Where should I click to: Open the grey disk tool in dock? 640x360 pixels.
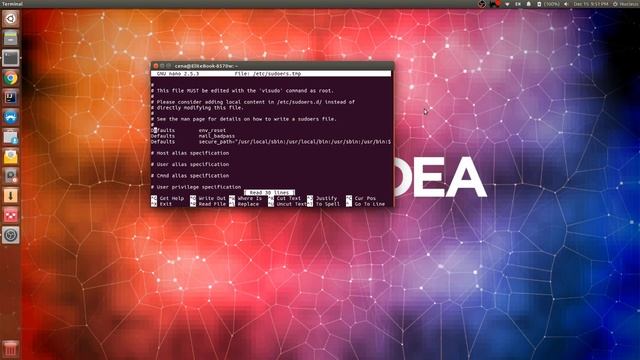(11, 176)
